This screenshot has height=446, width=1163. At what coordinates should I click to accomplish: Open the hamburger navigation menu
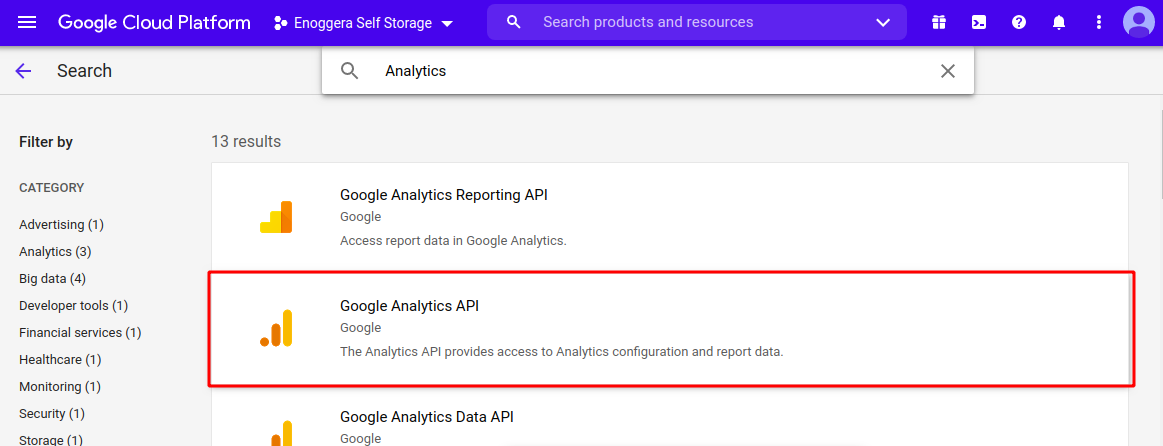point(27,22)
